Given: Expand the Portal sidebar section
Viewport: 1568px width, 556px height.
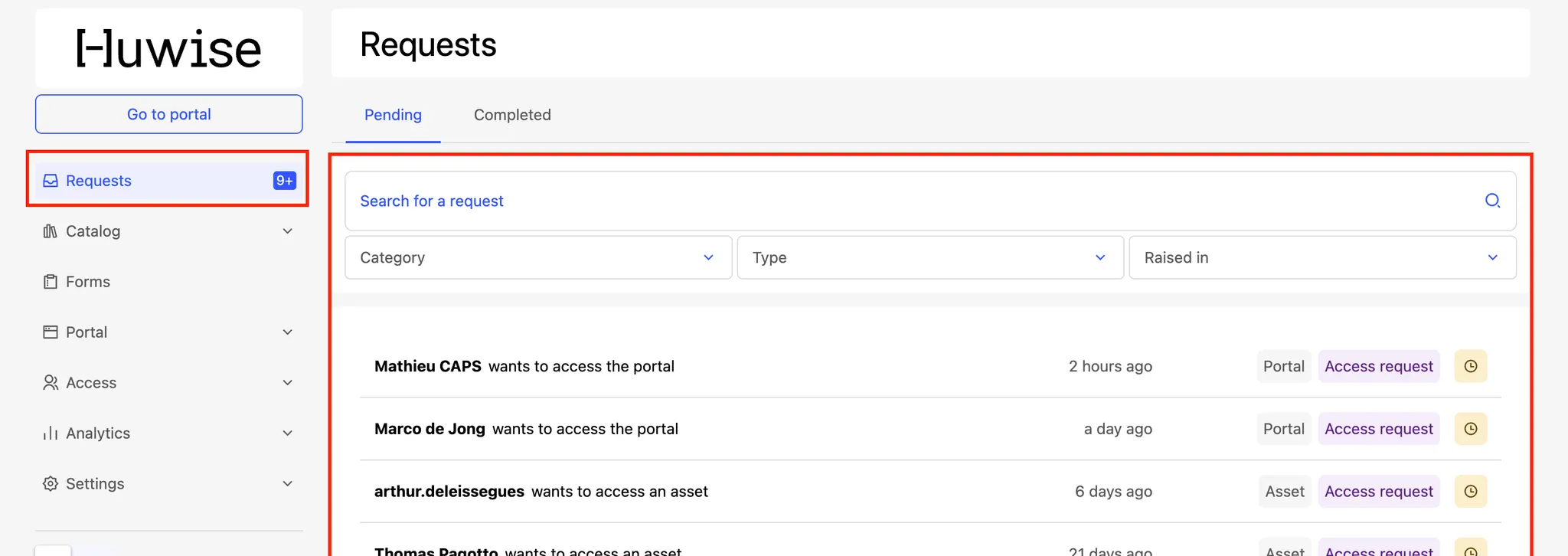Looking at the screenshot, I should 287,332.
